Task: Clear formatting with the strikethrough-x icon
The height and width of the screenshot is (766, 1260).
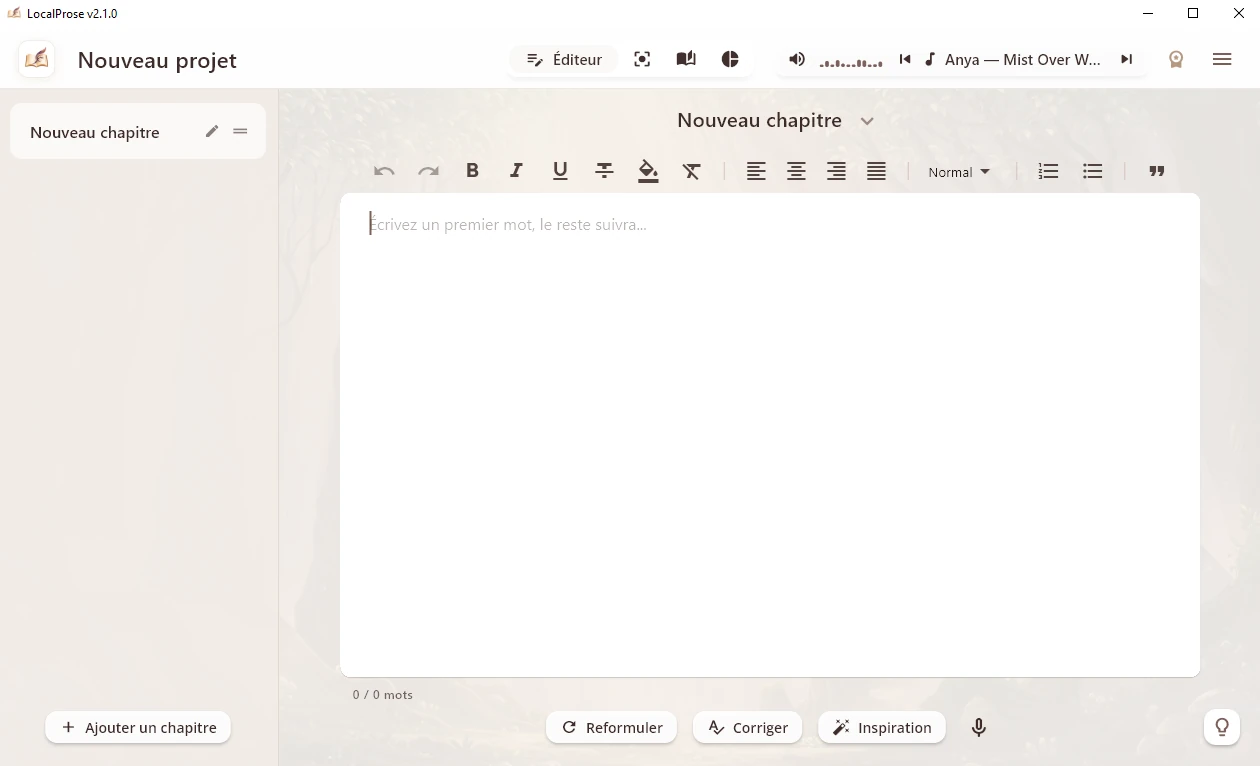Action: click(x=692, y=171)
